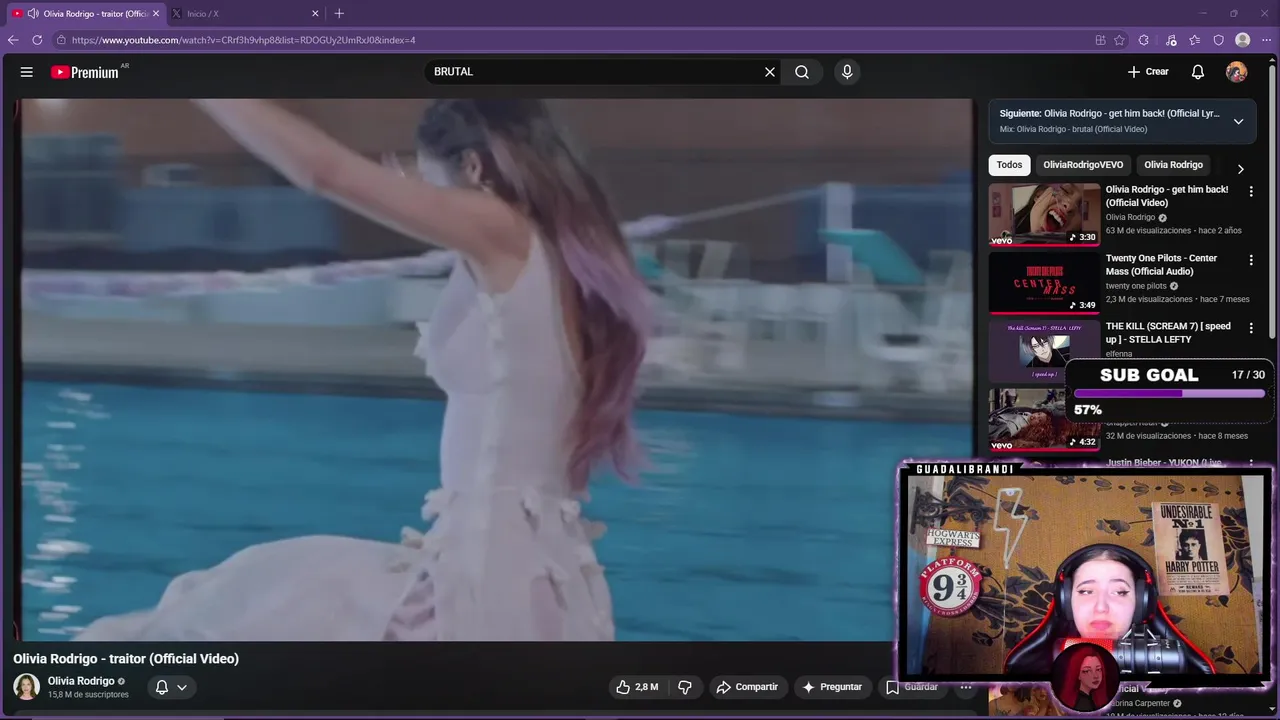Open twenty one pilots channel name
The height and width of the screenshot is (720, 1280).
point(1136,286)
